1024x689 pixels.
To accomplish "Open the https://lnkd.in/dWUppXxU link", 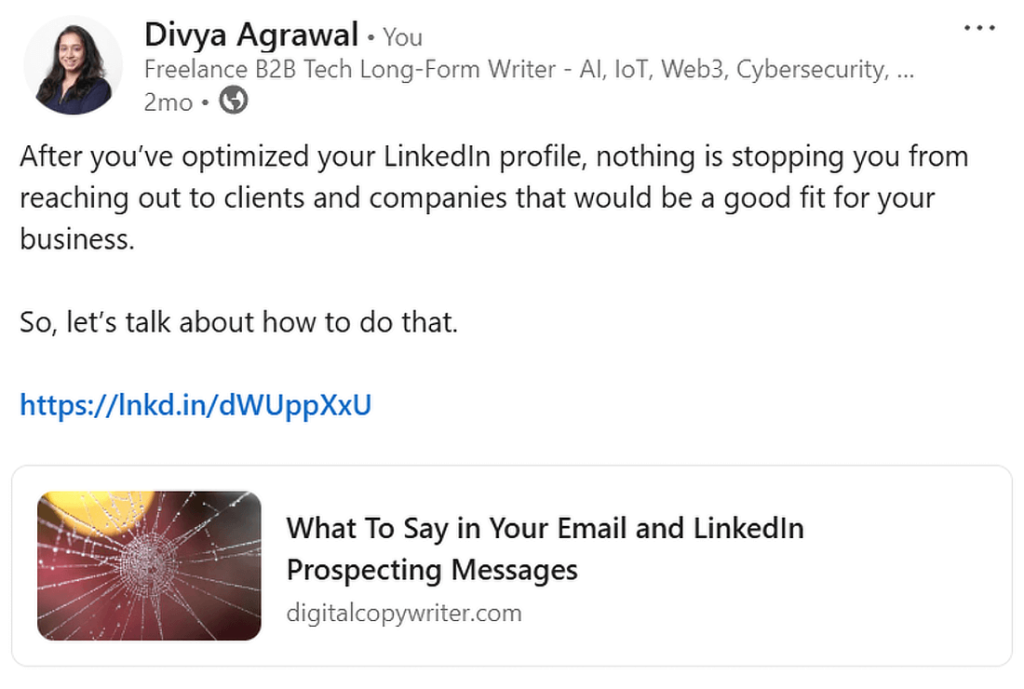I will click(x=194, y=405).
